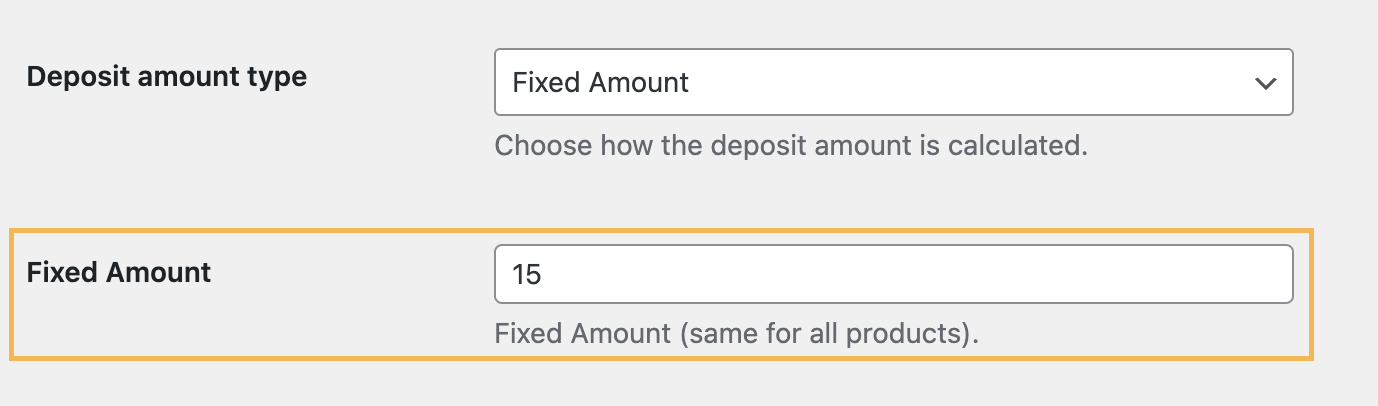Click the "Fixed Amount (same for all products)" description
The width and height of the screenshot is (1378, 406).
(736, 333)
